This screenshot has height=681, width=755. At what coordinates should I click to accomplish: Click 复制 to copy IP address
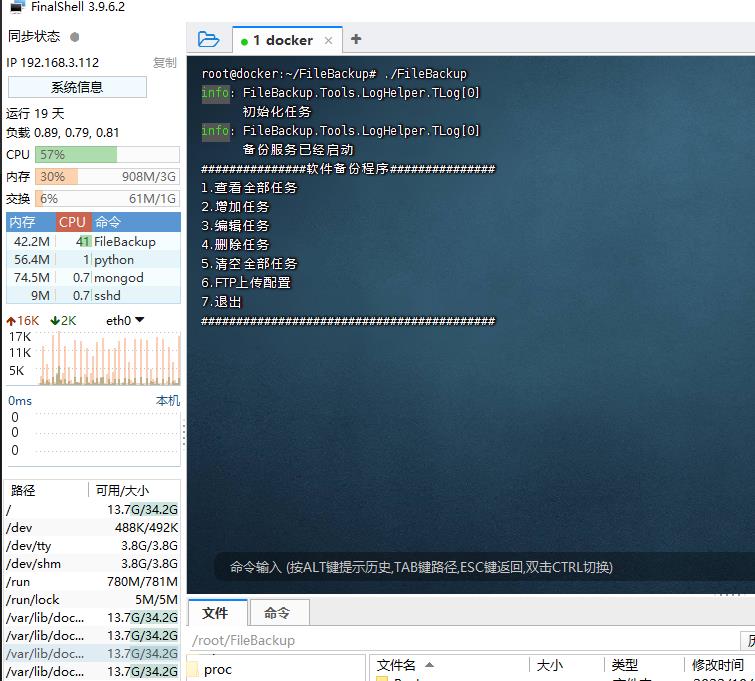tap(165, 62)
